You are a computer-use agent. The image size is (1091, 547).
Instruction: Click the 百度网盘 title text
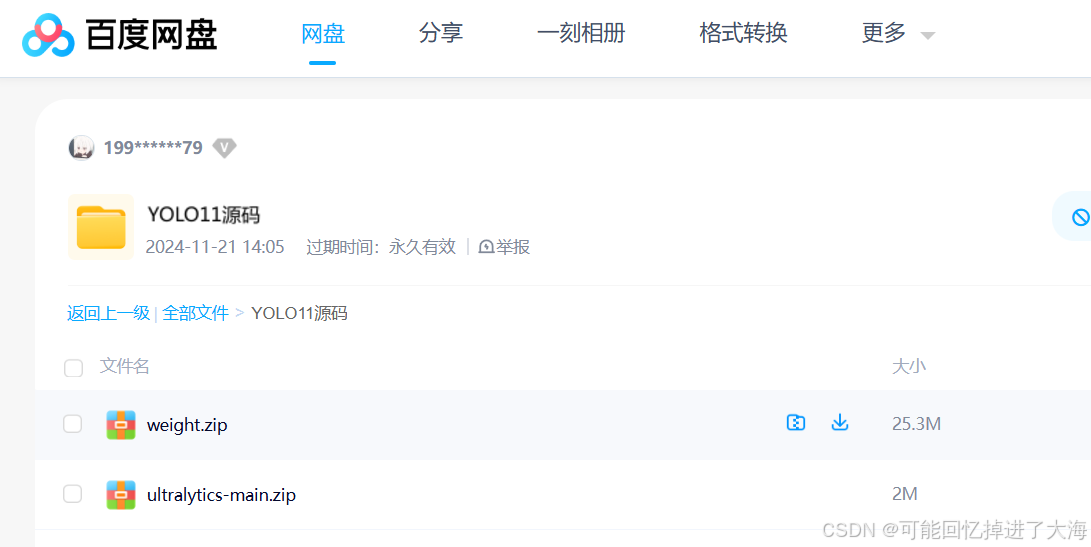pos(151,35)
